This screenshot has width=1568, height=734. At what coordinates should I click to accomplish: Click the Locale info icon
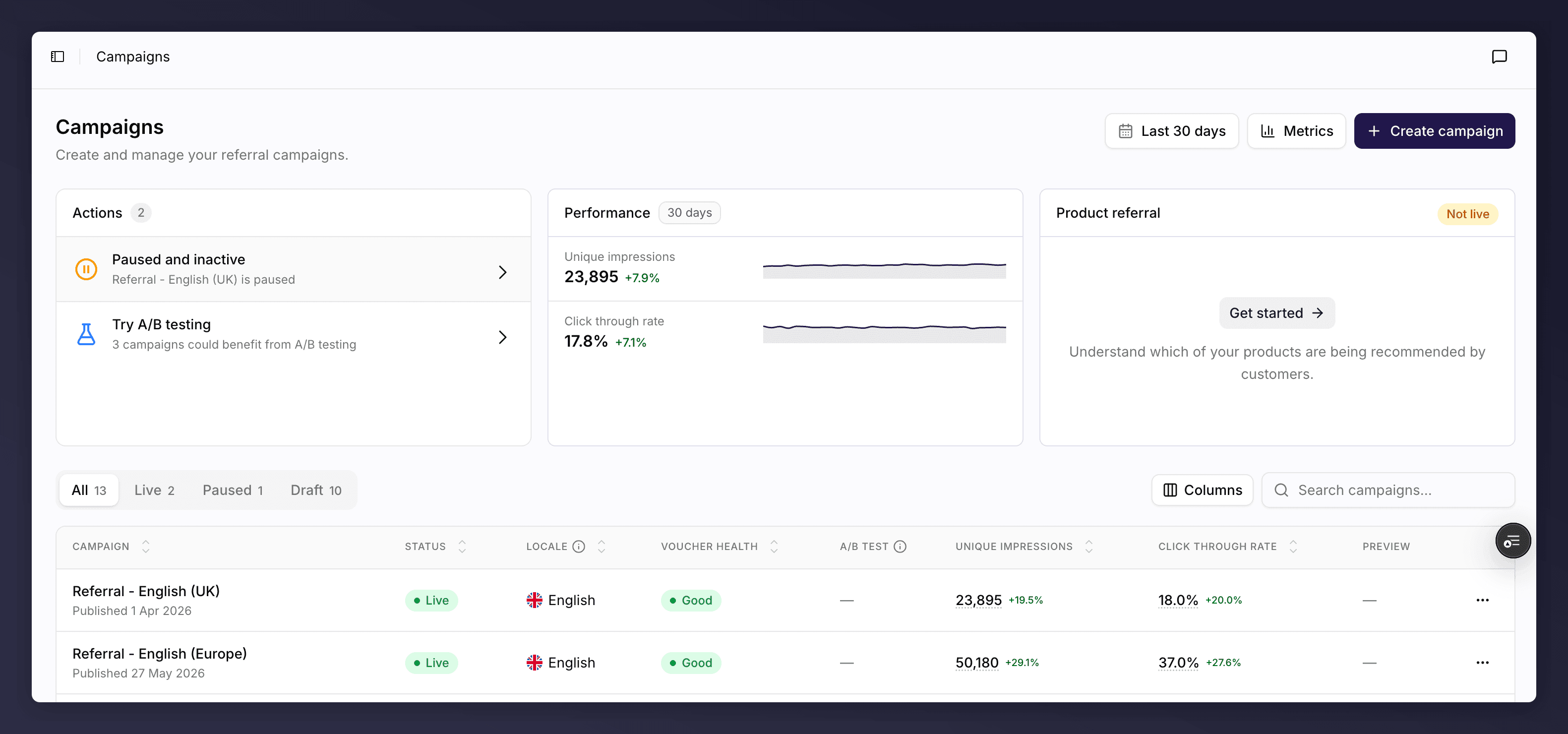(x=579, y=547)
